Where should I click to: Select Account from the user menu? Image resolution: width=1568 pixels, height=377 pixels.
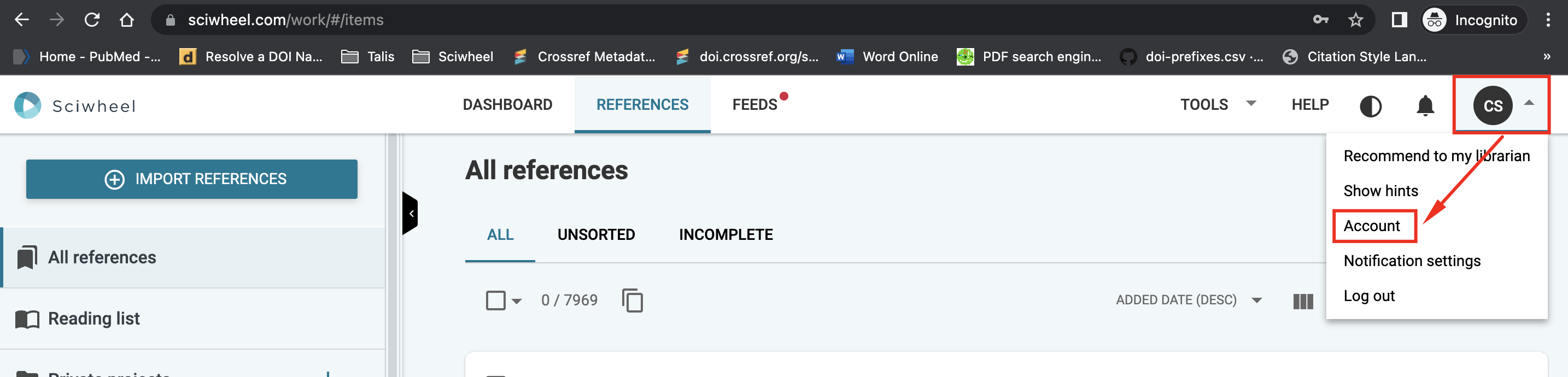point(1371,226)
